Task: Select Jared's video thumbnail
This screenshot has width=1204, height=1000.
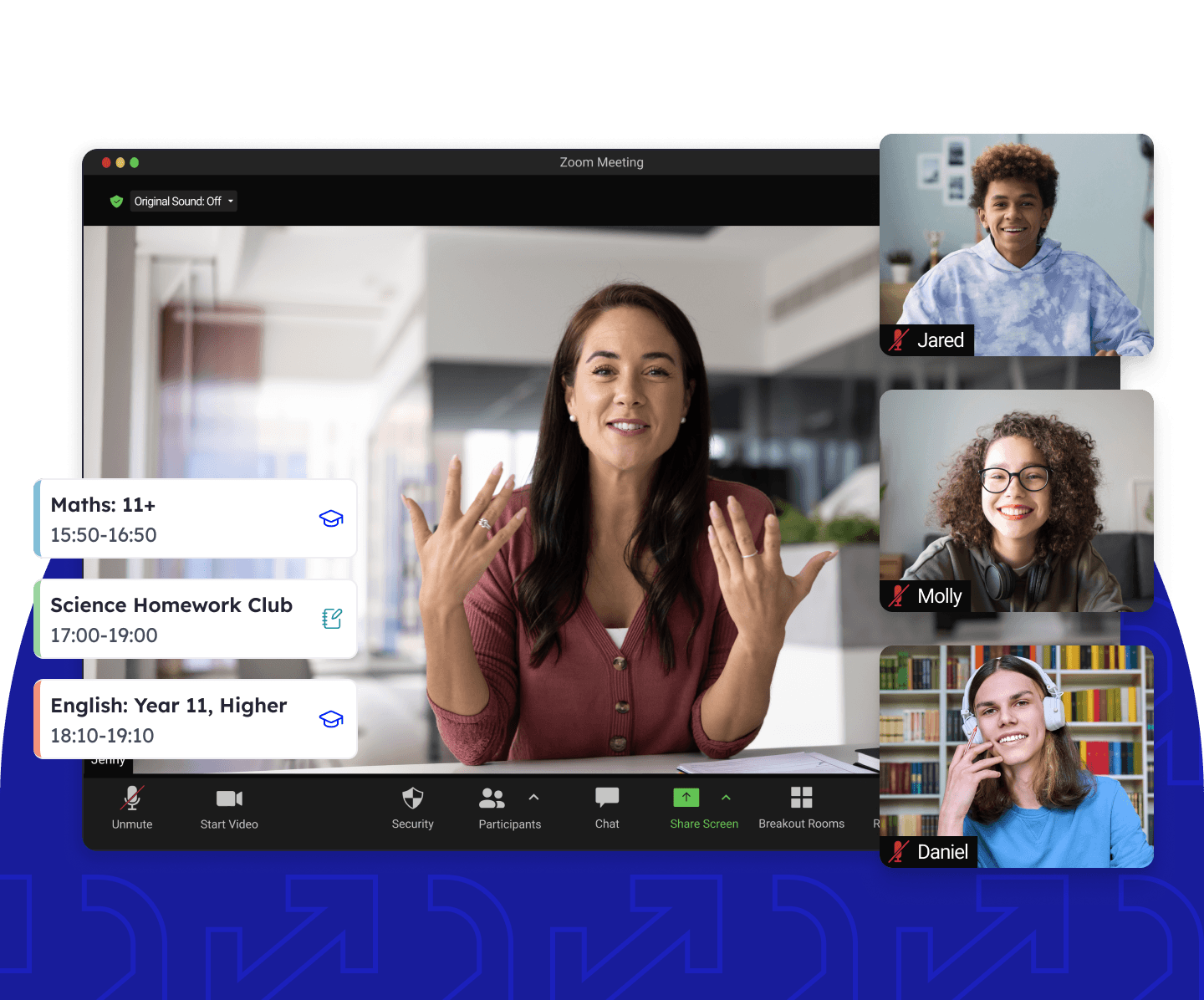Action: 1017,245
